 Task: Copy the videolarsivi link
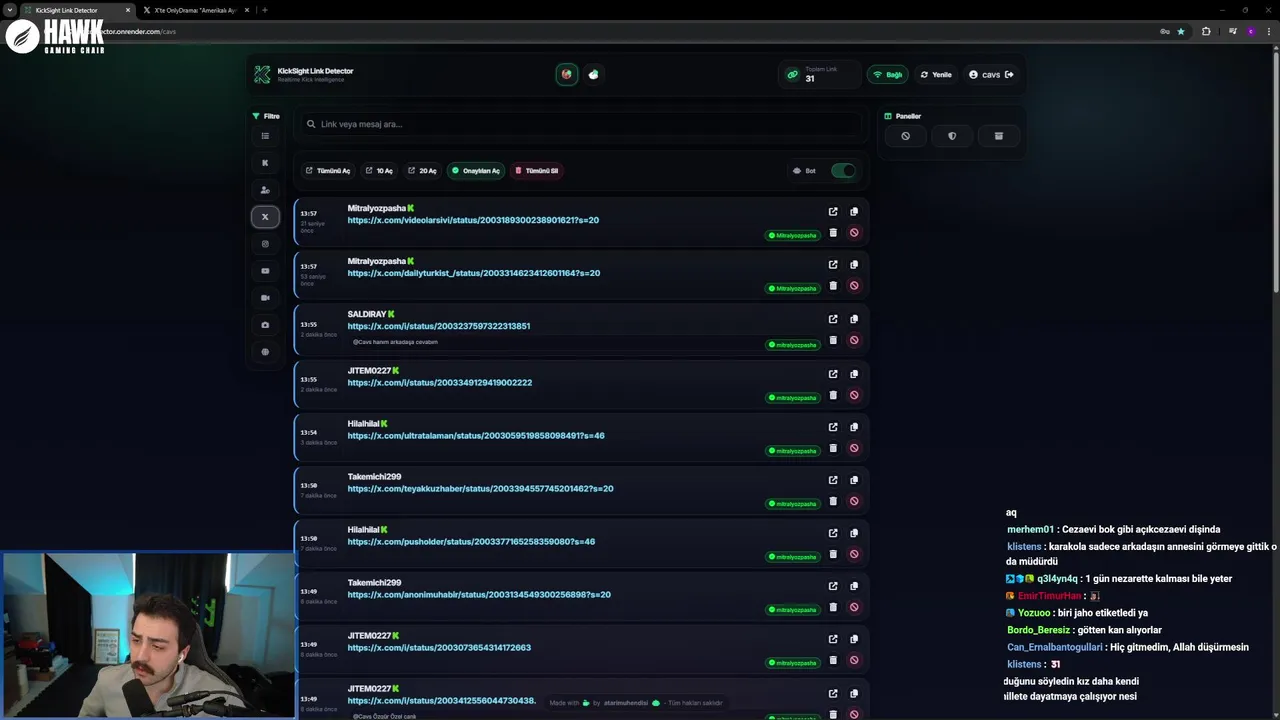tap(854, 212)
